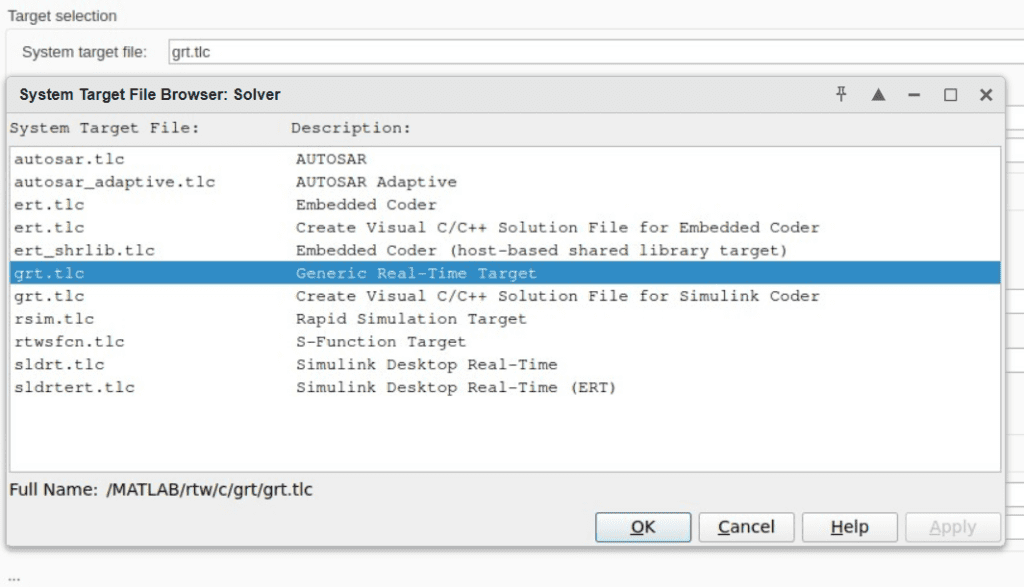Choose grt.tlc Visual C/C++ Solution for Simulink Coder
Screen dimensions: 1024x587
click(300, 295)
